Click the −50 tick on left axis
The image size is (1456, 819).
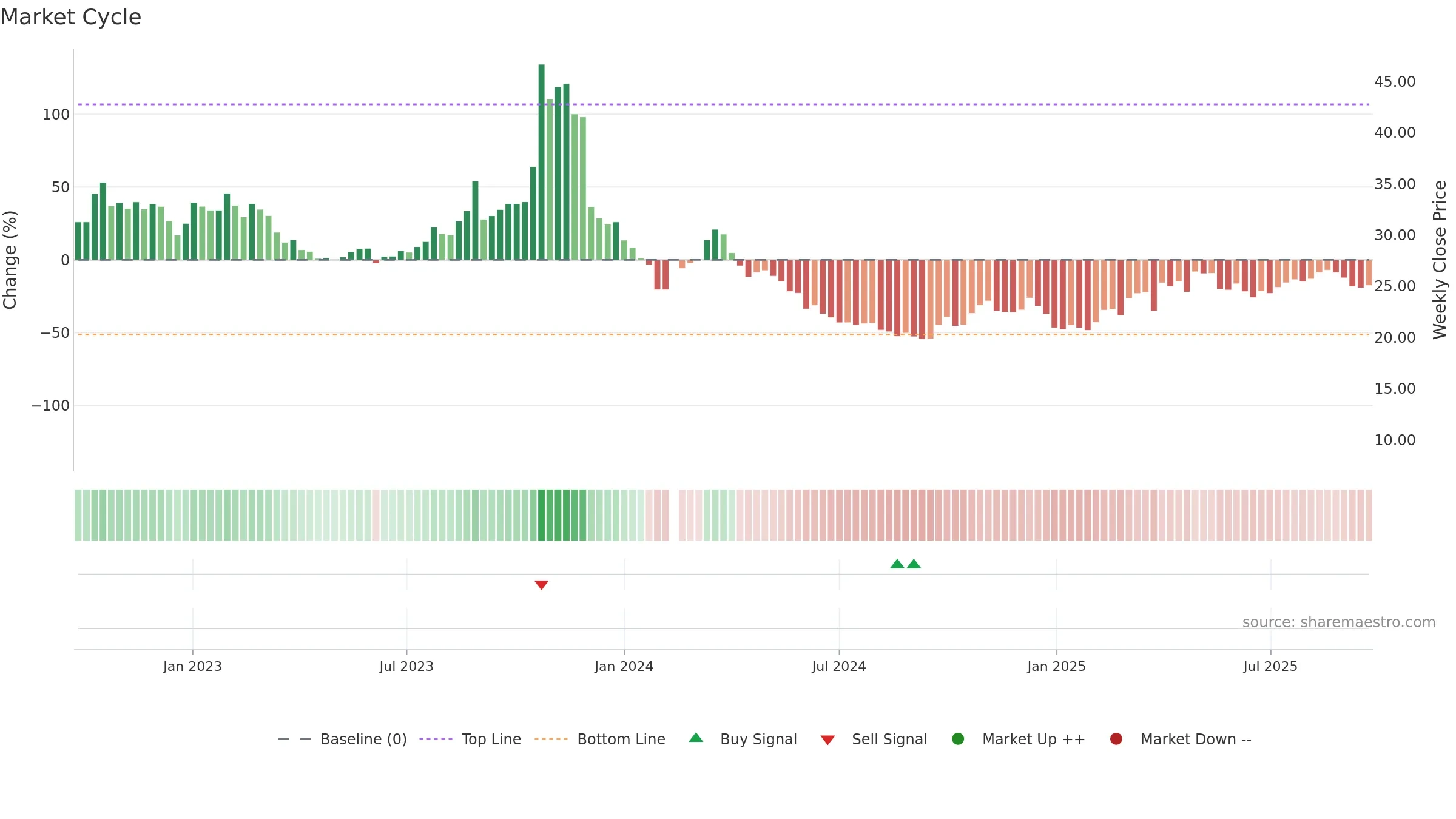55,332
